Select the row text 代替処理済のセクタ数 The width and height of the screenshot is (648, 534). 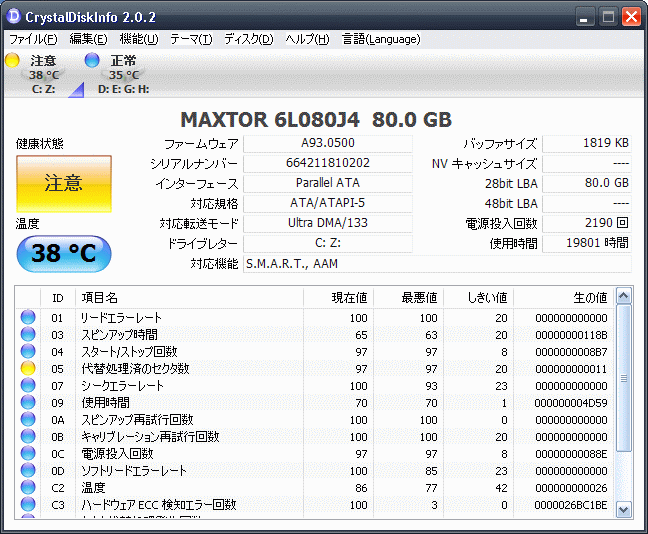[135, 368]
